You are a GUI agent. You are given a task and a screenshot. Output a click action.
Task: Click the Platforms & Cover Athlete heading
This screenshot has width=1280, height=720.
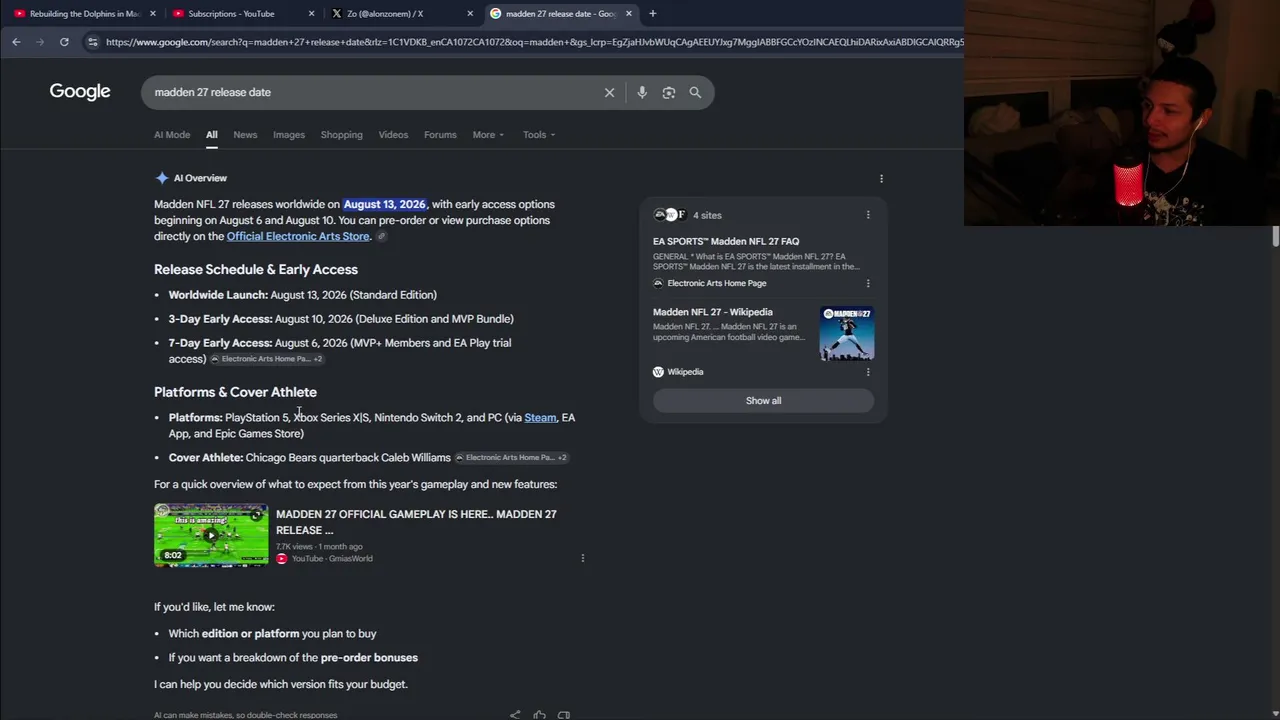[235, 392]
